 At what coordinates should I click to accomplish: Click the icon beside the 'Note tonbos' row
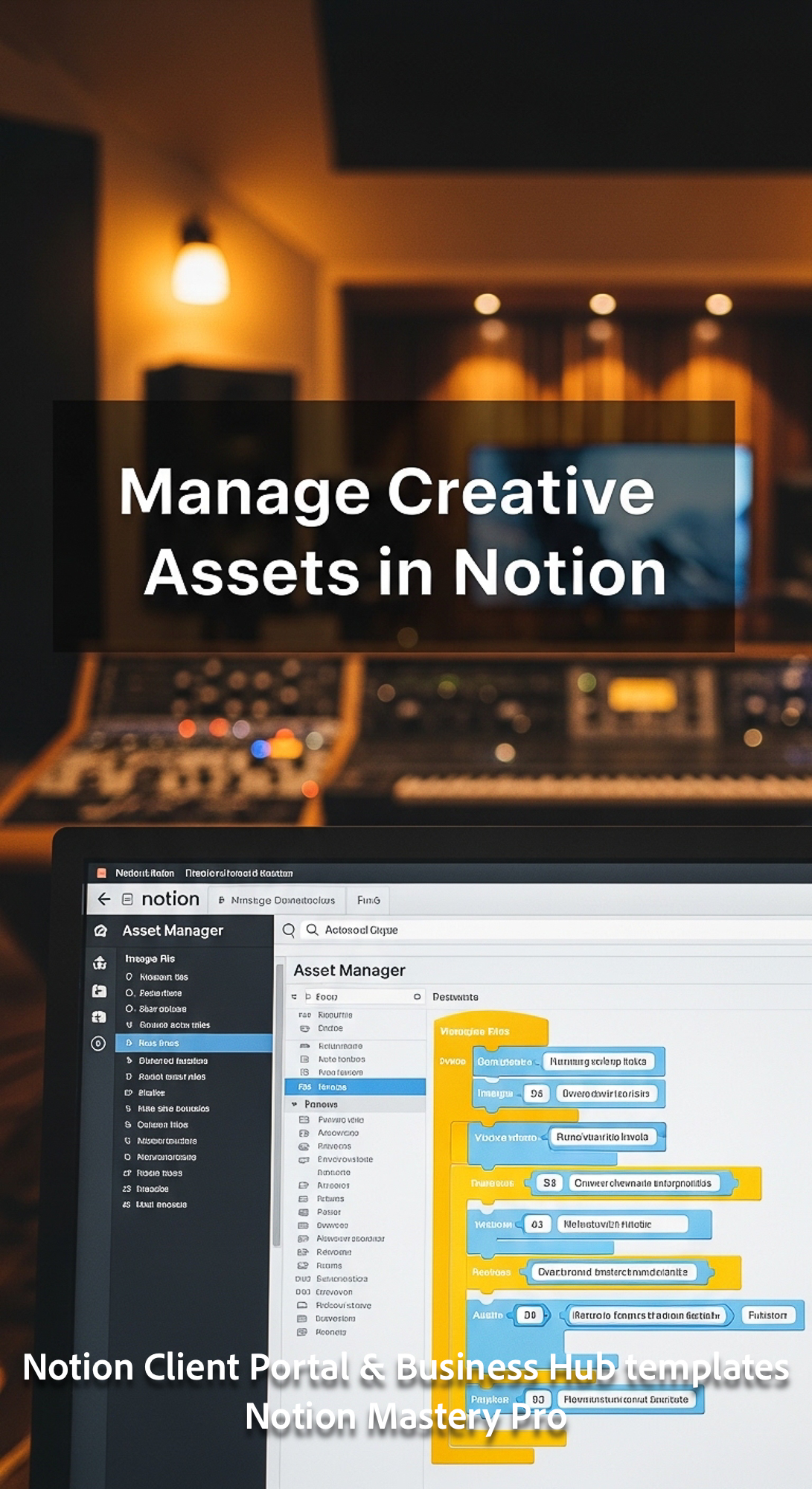304,1059
